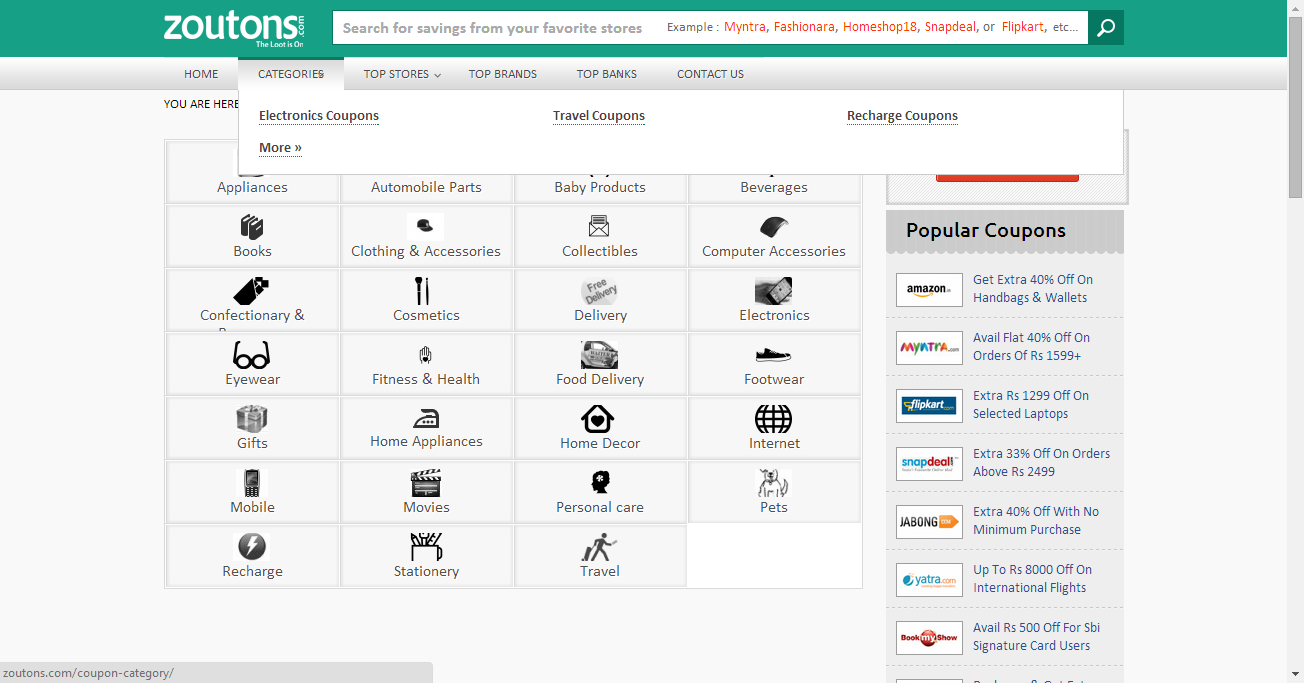This screenshot has width=1304, height=683.
Task: Click the Travel luggage icon
Action: coord(600,547)
